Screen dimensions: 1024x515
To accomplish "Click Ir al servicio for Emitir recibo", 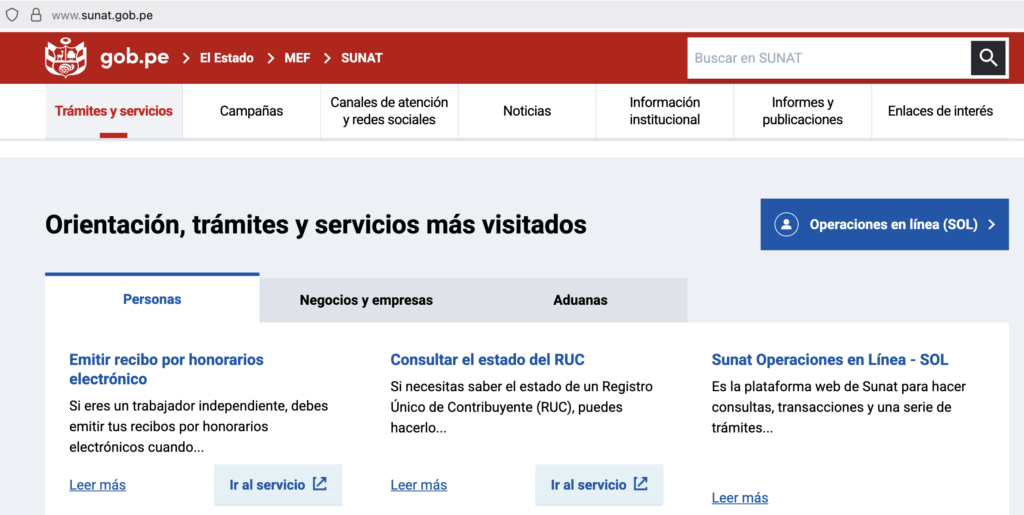I will pos(278,485).
